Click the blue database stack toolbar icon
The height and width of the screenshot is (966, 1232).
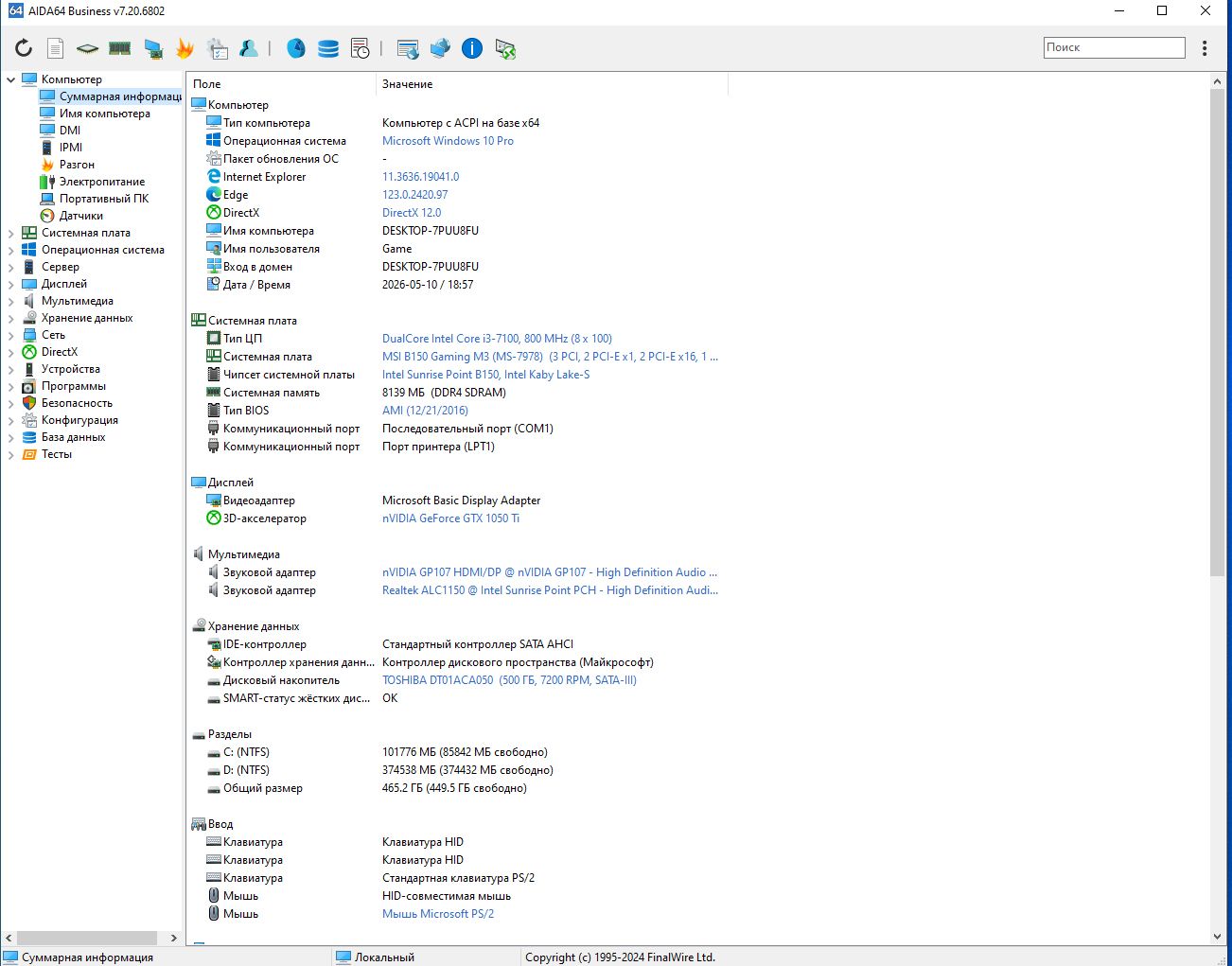pyautogui.click(x=328, y=48)
